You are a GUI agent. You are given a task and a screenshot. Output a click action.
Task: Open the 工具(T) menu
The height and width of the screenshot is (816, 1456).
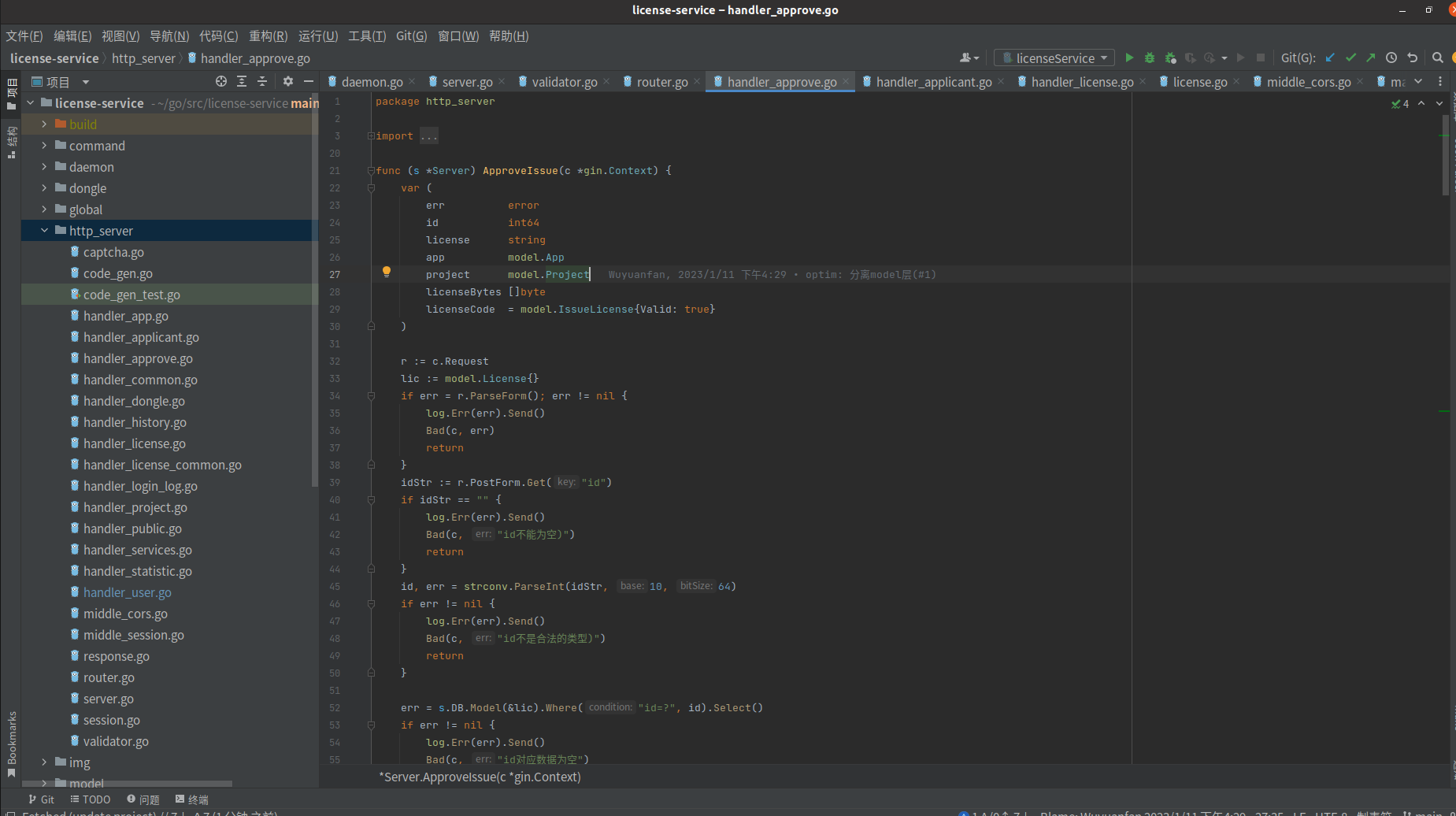click(367, 35)
